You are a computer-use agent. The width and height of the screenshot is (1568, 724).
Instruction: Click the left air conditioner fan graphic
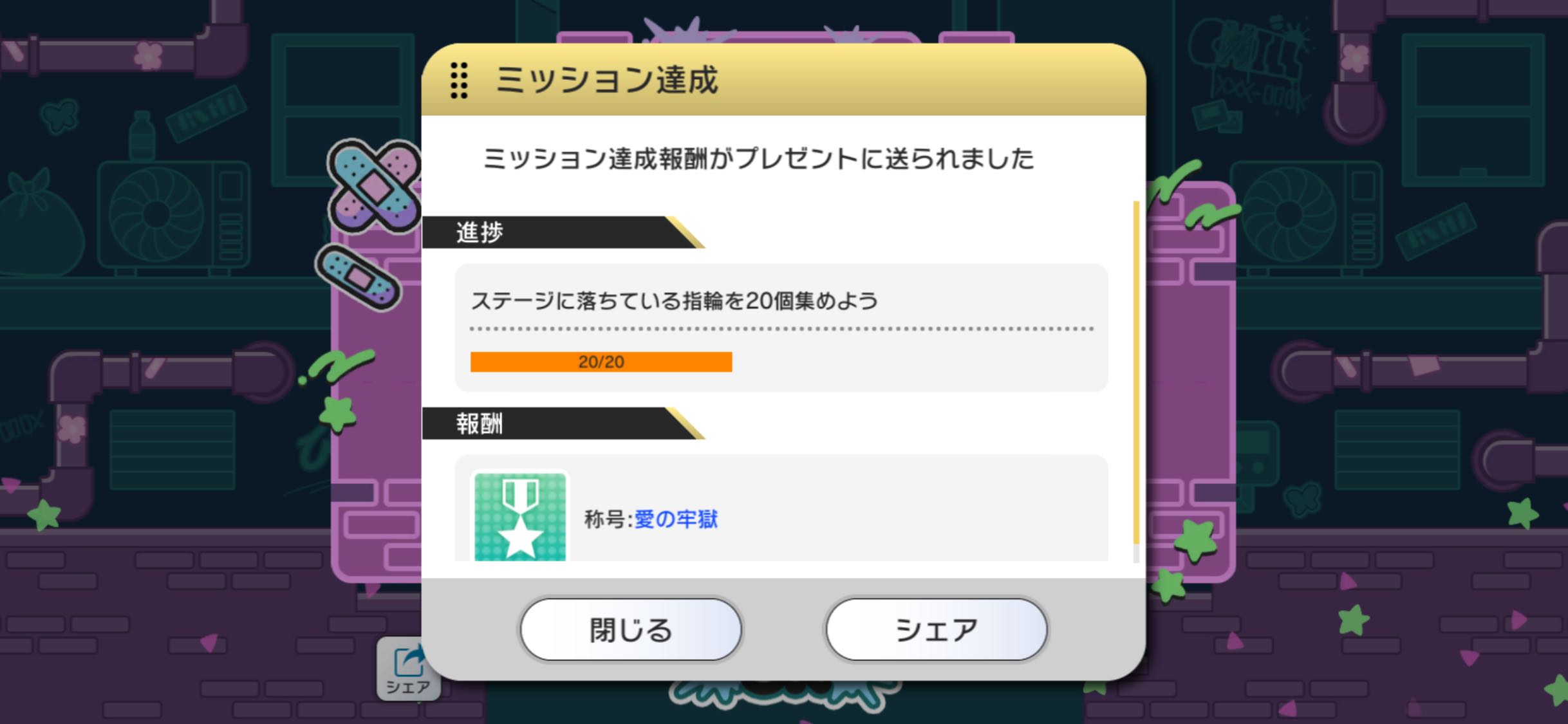pos(156,214)
